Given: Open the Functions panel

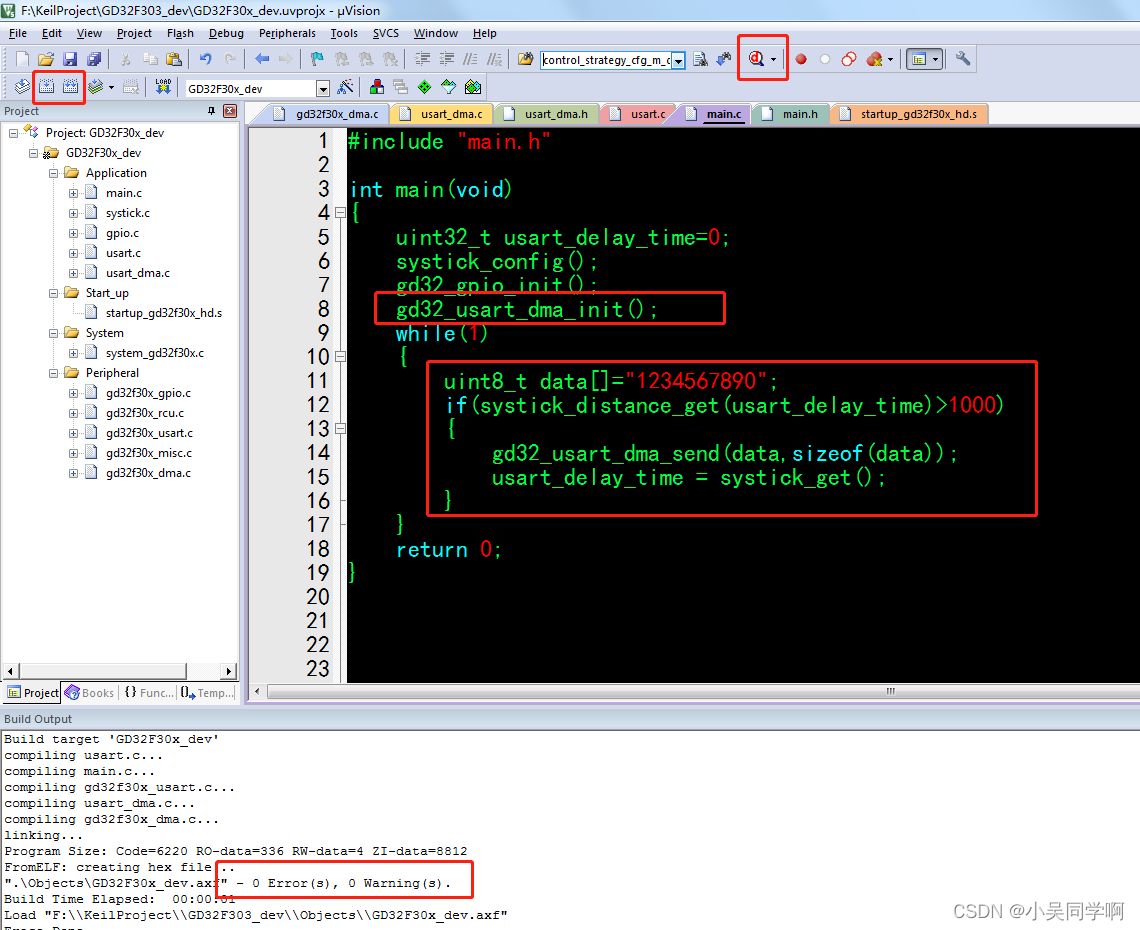Looking at the screenshot, I should point(148,692).
